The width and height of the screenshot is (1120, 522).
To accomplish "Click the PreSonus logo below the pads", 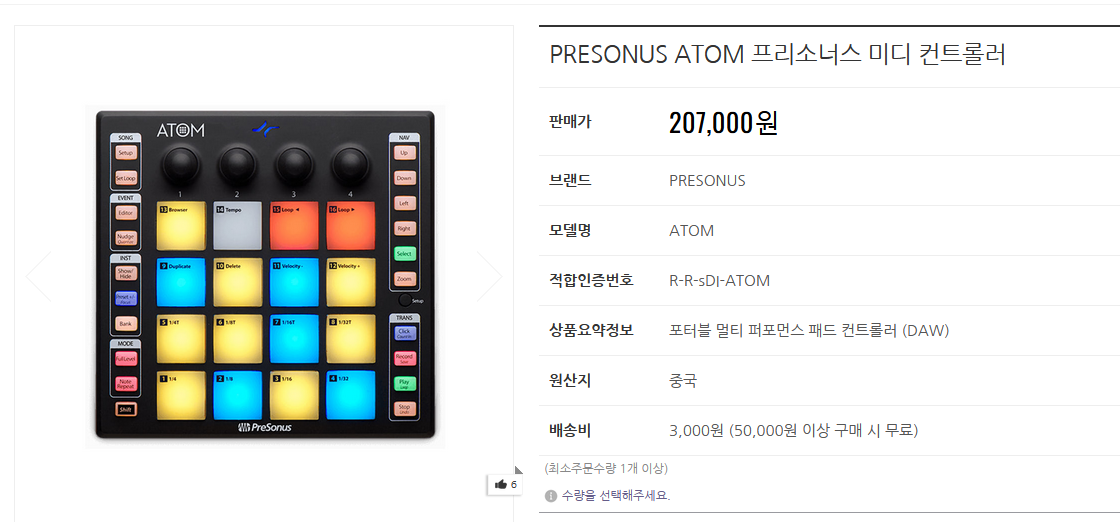I will pyautogui.click(x=265, y=427).
